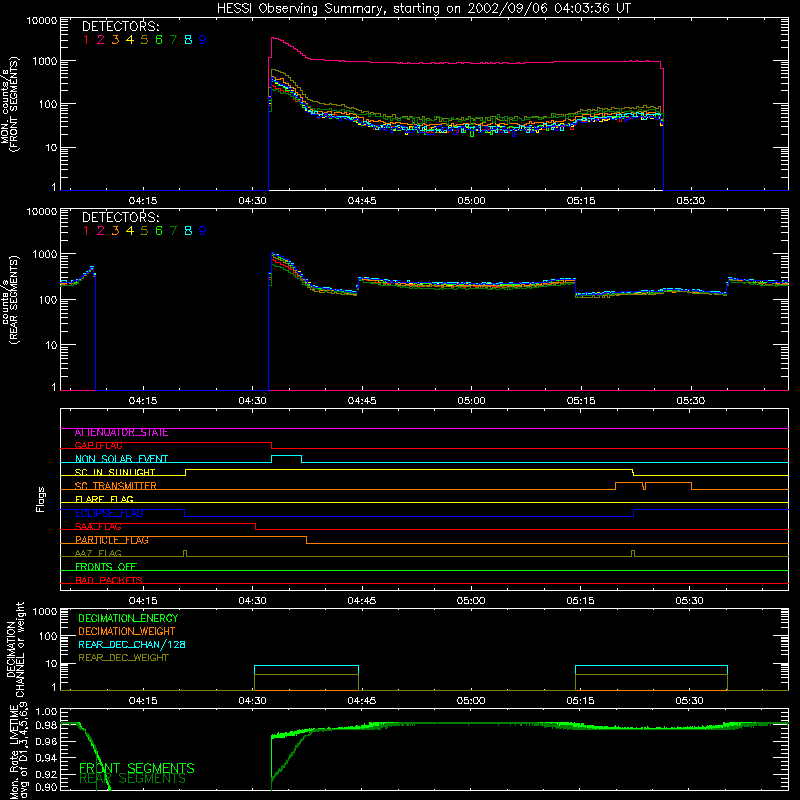The width and height of the screenshot is (800, 800).
Task: Click the 10000 y-axis value of front segments plot
Action: point(42,21)
